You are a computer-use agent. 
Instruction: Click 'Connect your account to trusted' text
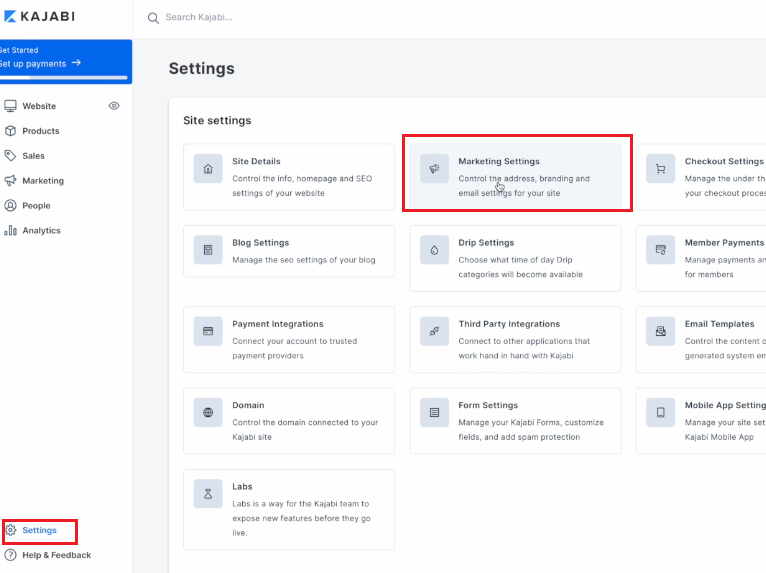click(295, 341)
